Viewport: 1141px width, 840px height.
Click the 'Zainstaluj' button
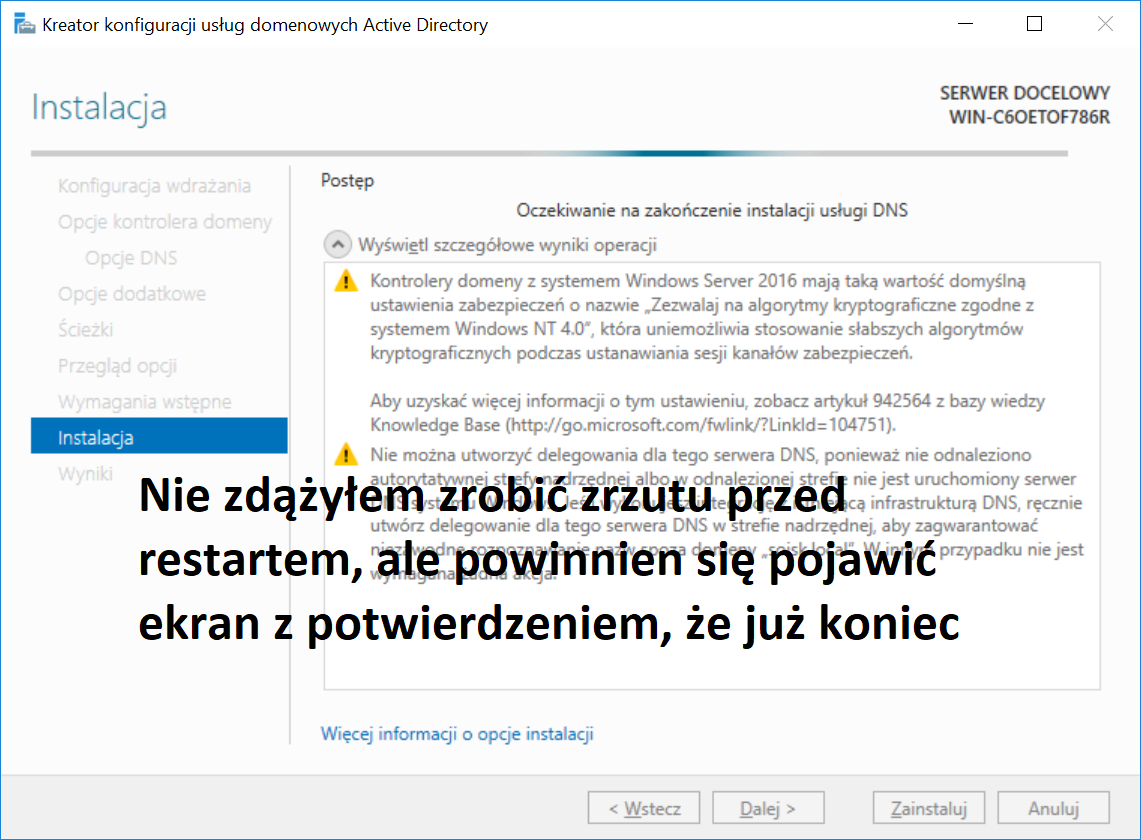tap(929, 808)
